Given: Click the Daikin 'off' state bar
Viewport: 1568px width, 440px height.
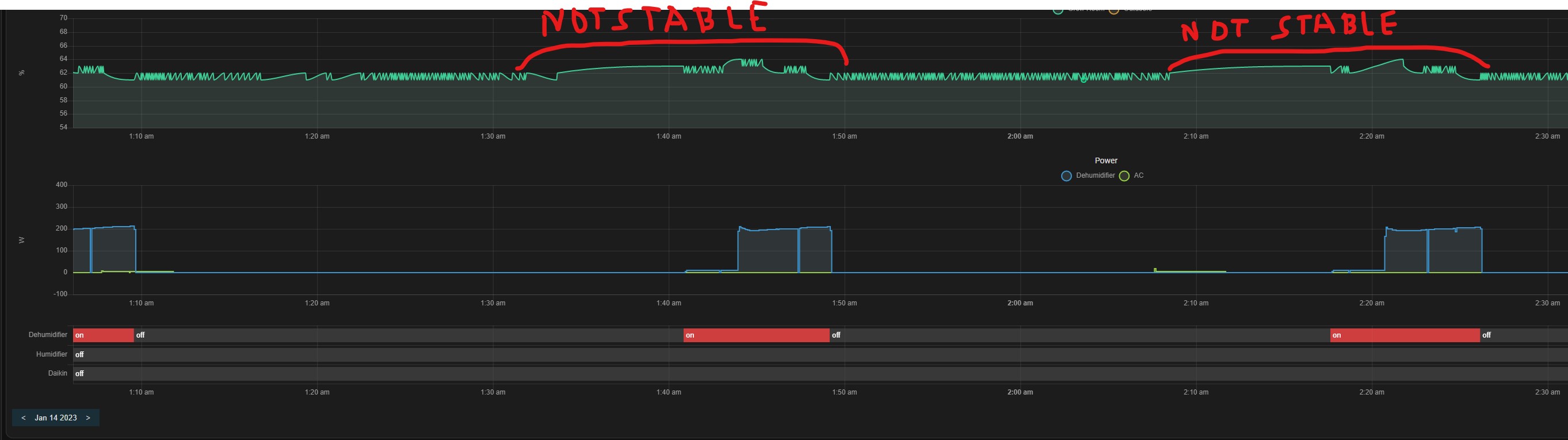Looking at the screenshot, I should (821, 374).
